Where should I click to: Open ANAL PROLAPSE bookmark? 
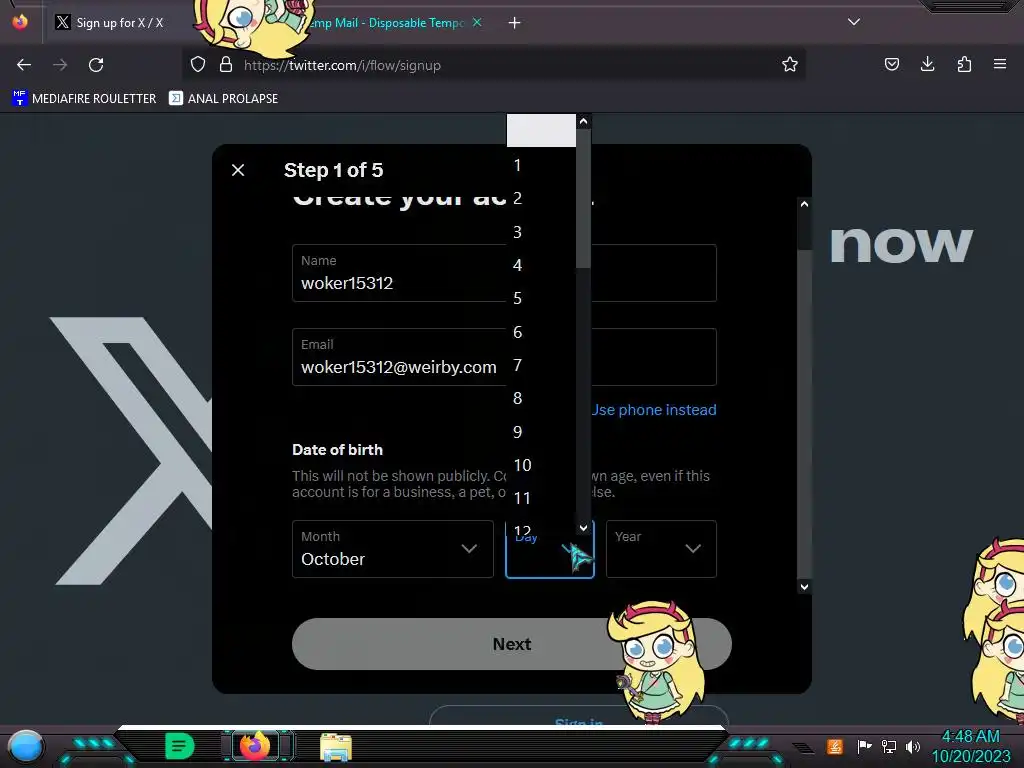point(223,99)
